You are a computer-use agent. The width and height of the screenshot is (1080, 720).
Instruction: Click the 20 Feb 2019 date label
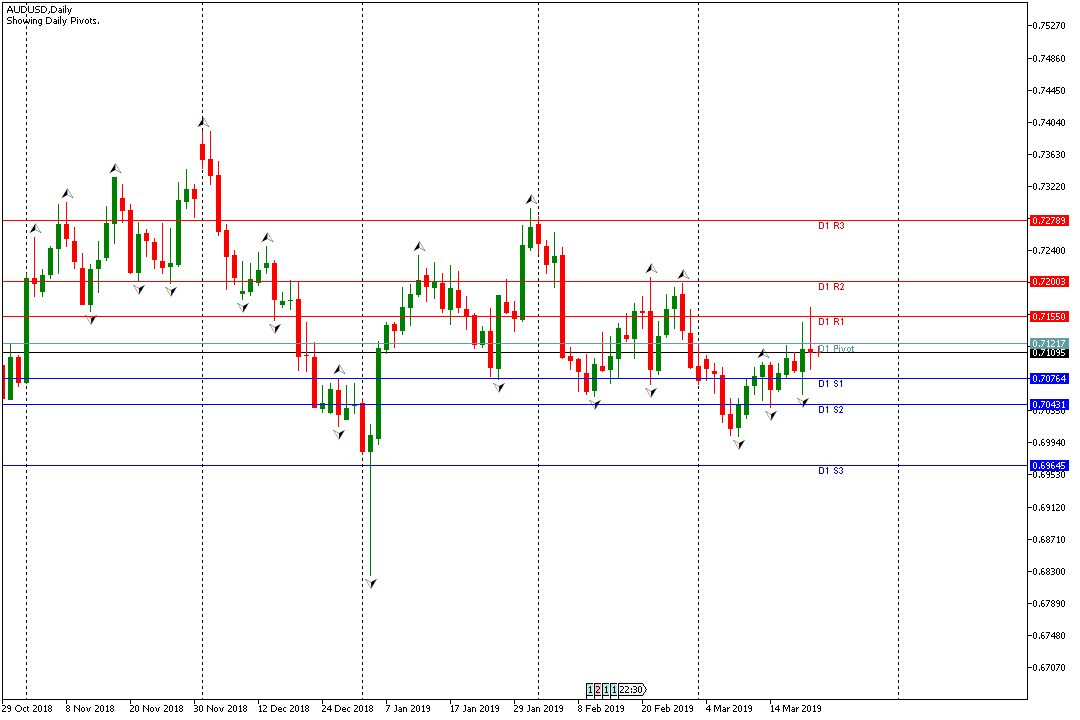click(x=667, y=708)
